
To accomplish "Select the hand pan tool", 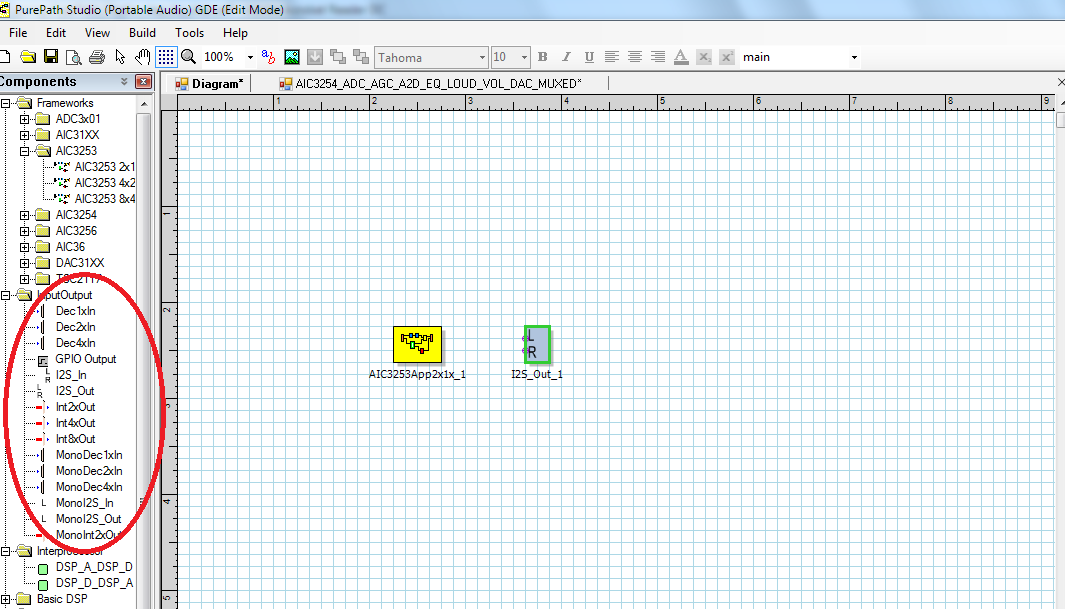I will 143,57.
